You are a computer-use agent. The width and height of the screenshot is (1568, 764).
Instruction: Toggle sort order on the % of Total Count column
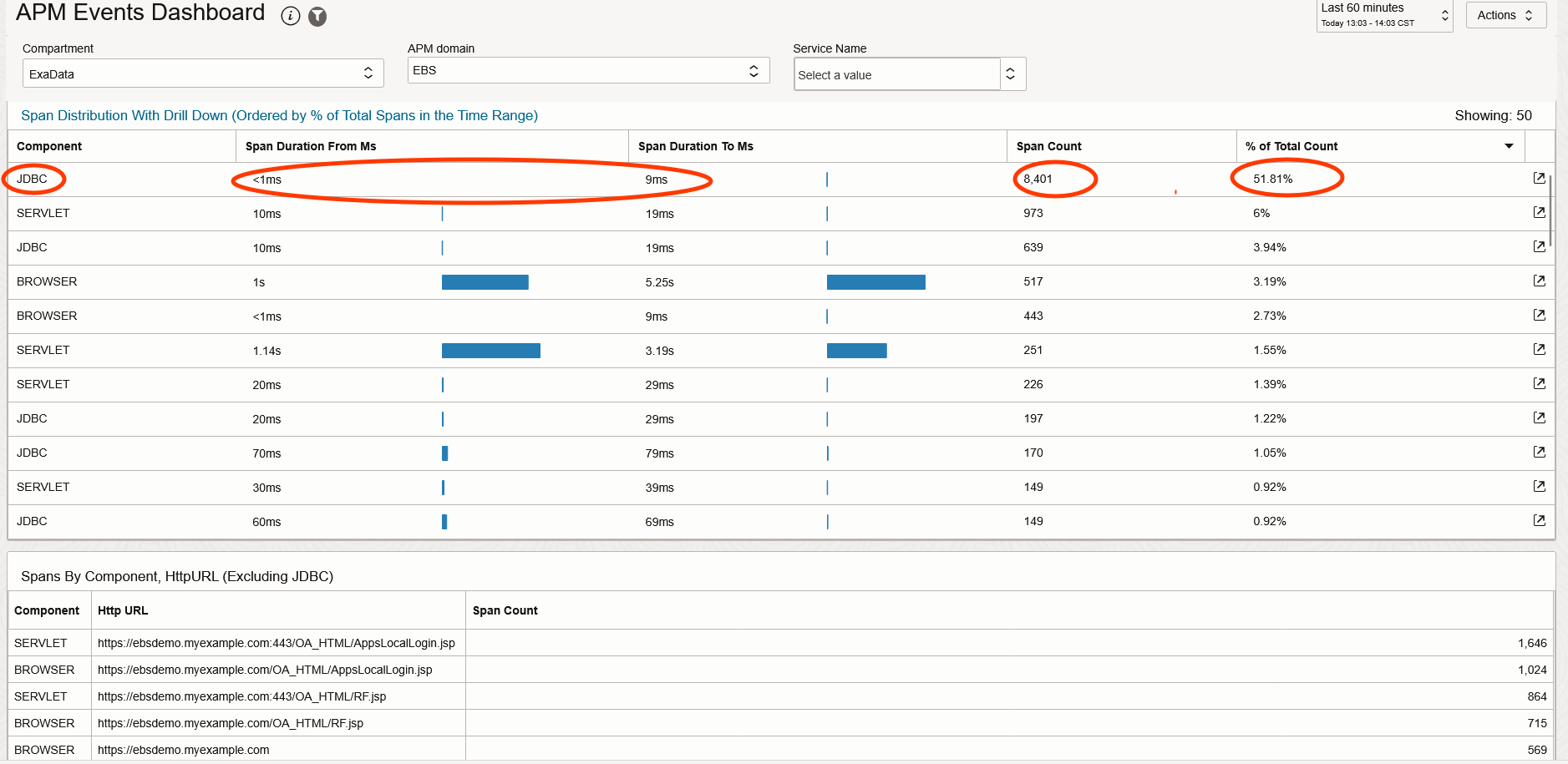(1509, 145)
